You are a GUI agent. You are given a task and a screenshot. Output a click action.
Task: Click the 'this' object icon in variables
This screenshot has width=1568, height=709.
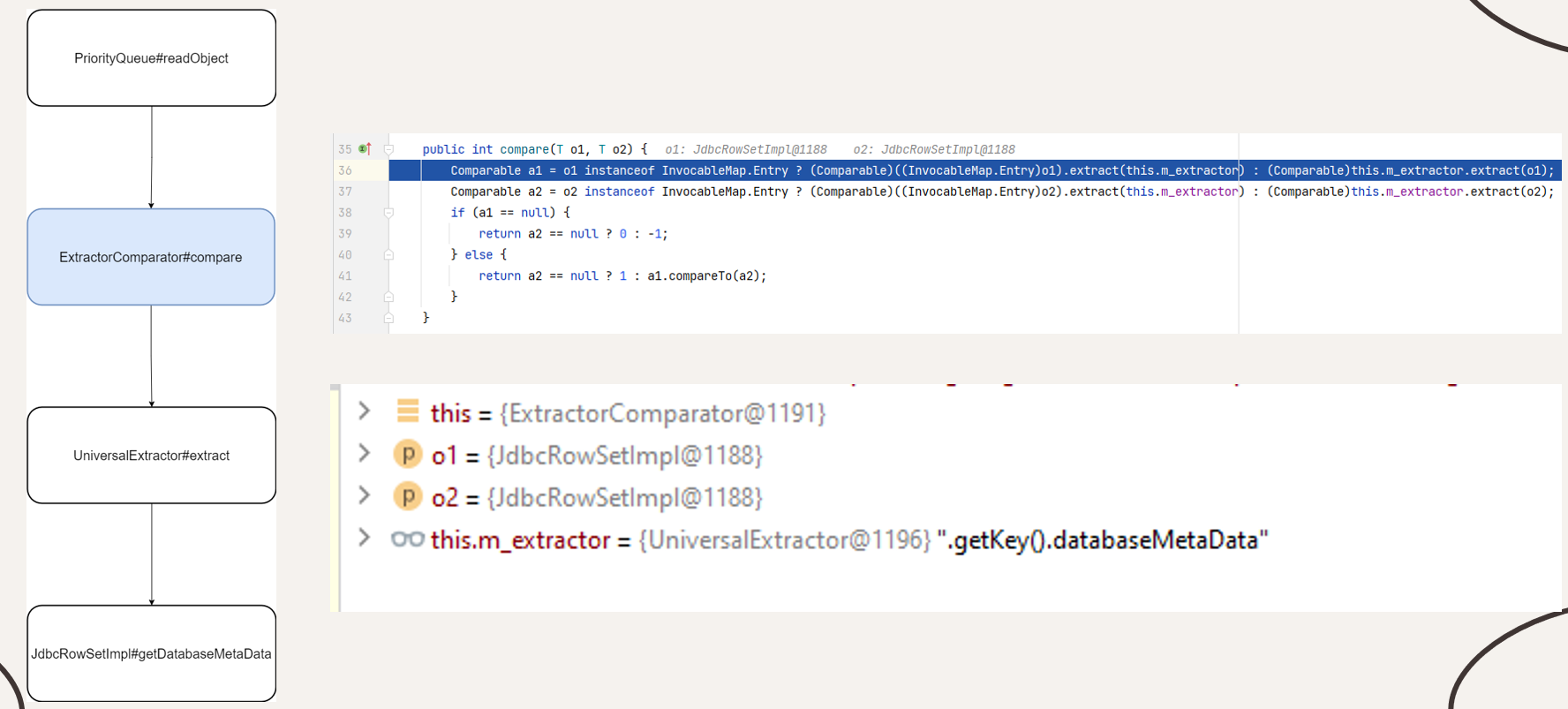tap(407, 411)
